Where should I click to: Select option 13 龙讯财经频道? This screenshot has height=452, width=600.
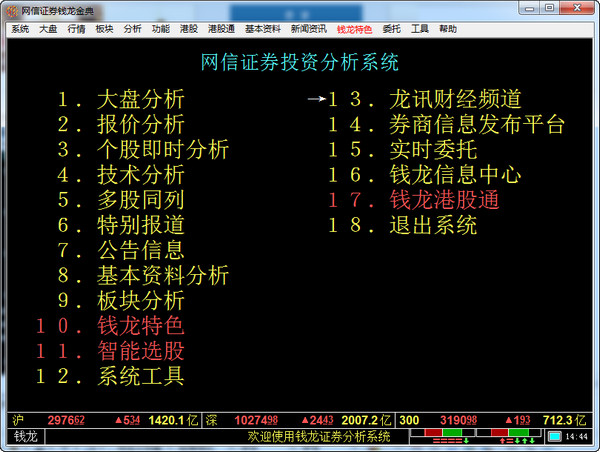point(425,99)
